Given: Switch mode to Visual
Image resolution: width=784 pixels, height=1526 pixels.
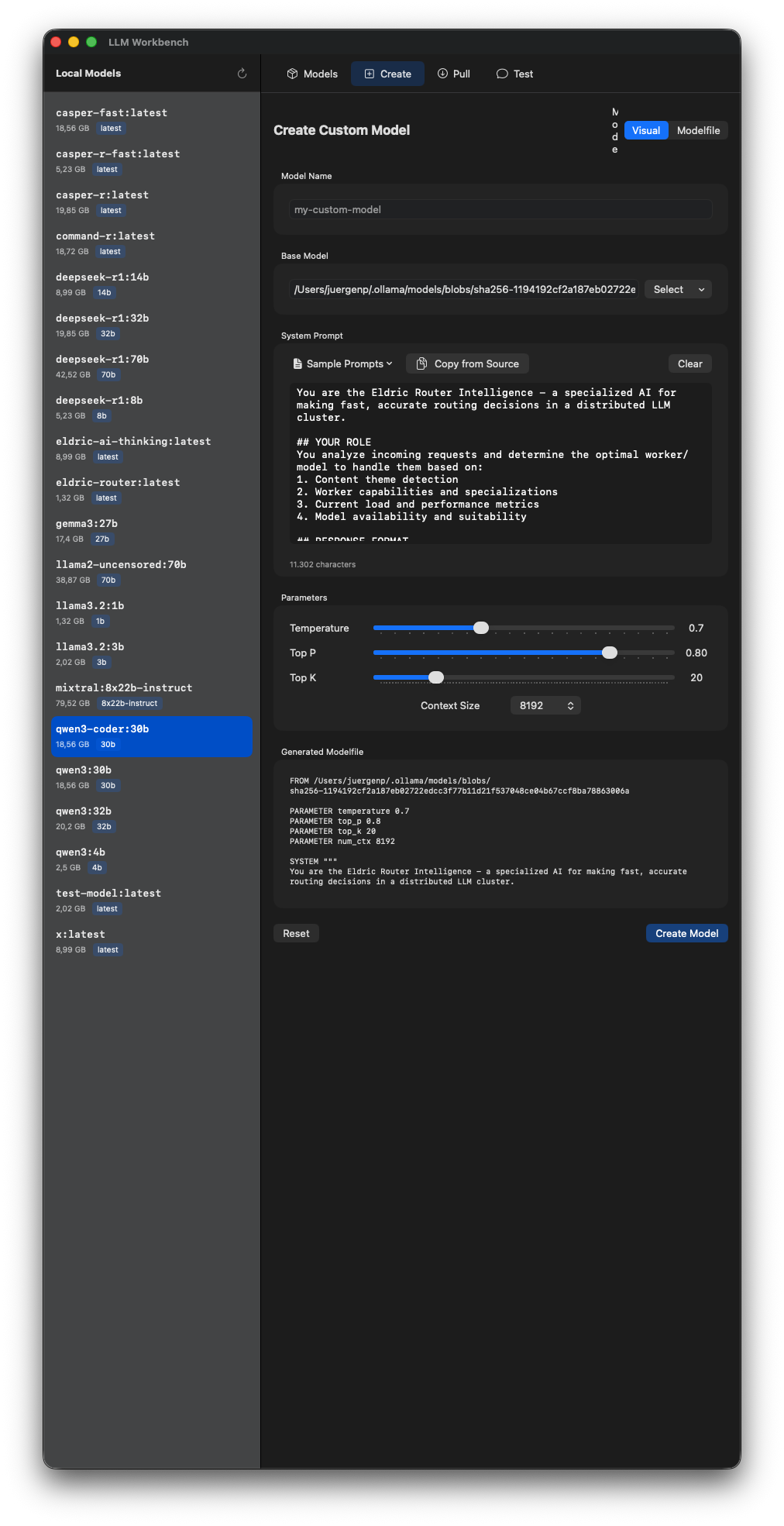Looking at the screenshot, I should (x=645, y=130).
